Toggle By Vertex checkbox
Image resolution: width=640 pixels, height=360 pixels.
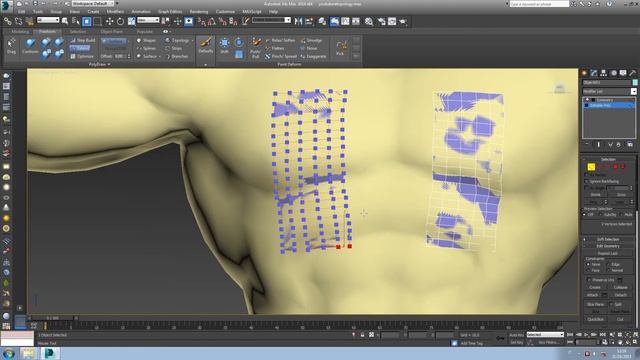587,175
